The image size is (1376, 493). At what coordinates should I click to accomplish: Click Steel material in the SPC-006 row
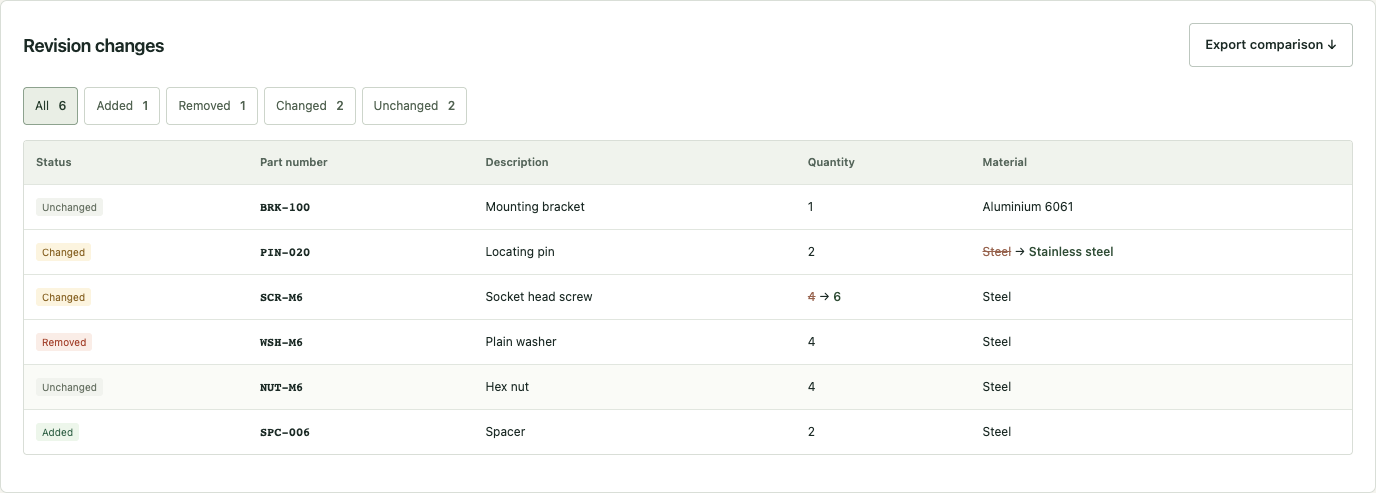coord(997,432)
